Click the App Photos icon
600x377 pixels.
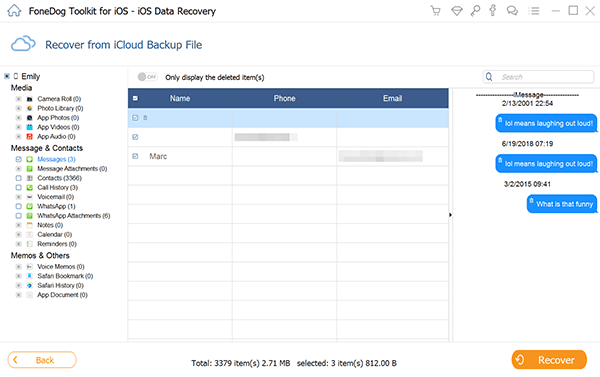coord(29,118)
